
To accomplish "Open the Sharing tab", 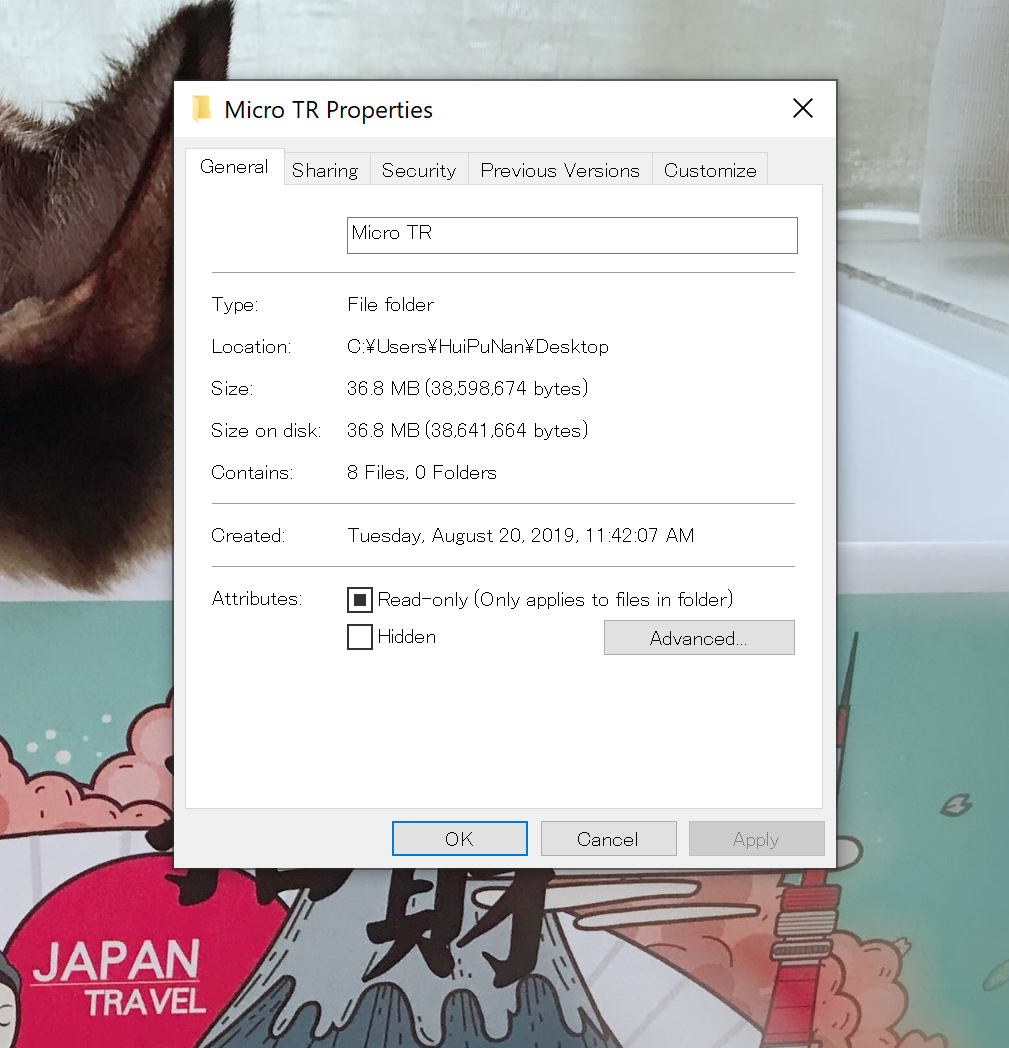I will tap(325, 170).
